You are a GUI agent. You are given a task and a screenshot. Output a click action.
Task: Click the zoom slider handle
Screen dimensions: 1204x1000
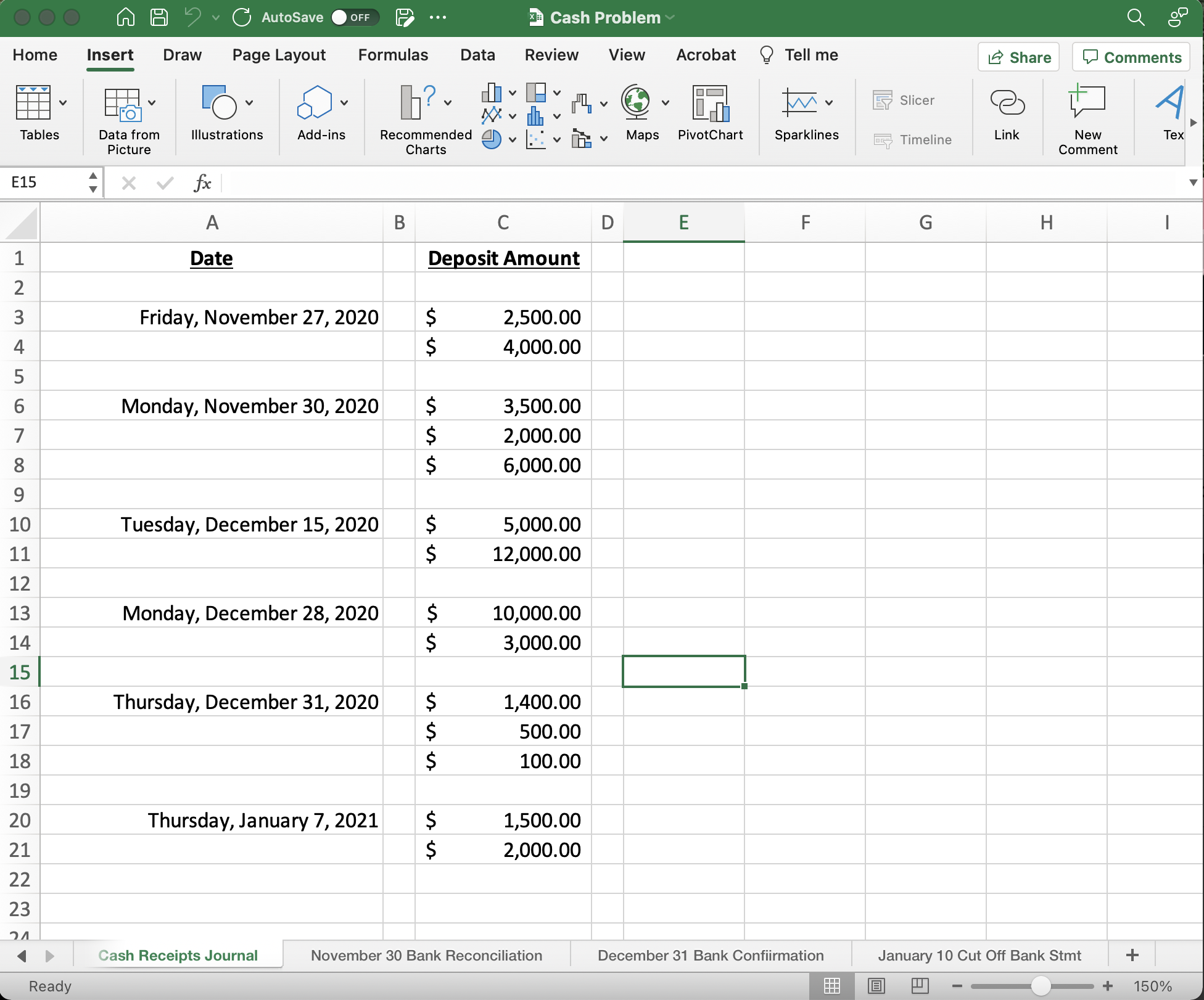tap(1041, 986)
